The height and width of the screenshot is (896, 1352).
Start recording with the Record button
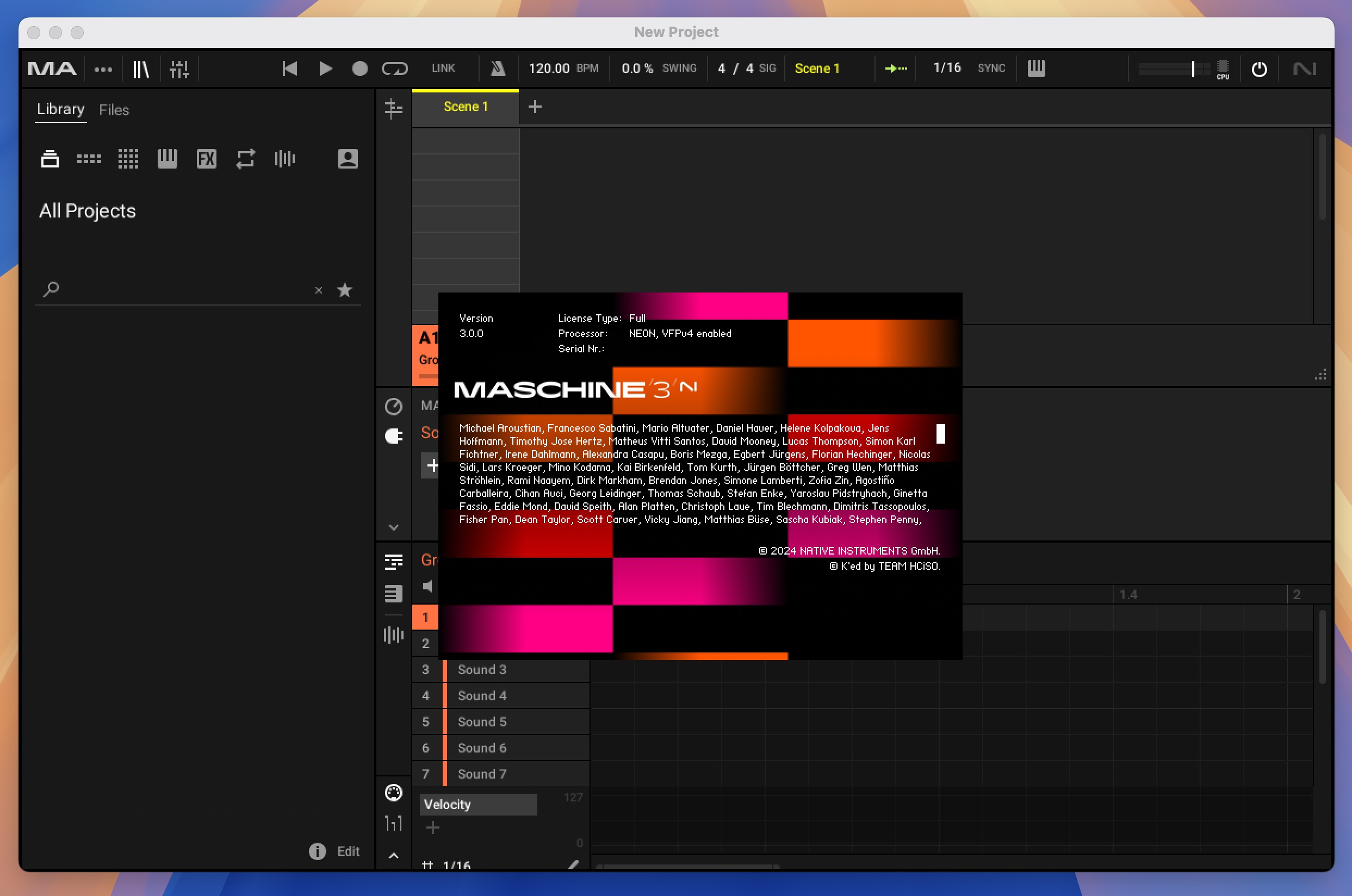point(360,69)
